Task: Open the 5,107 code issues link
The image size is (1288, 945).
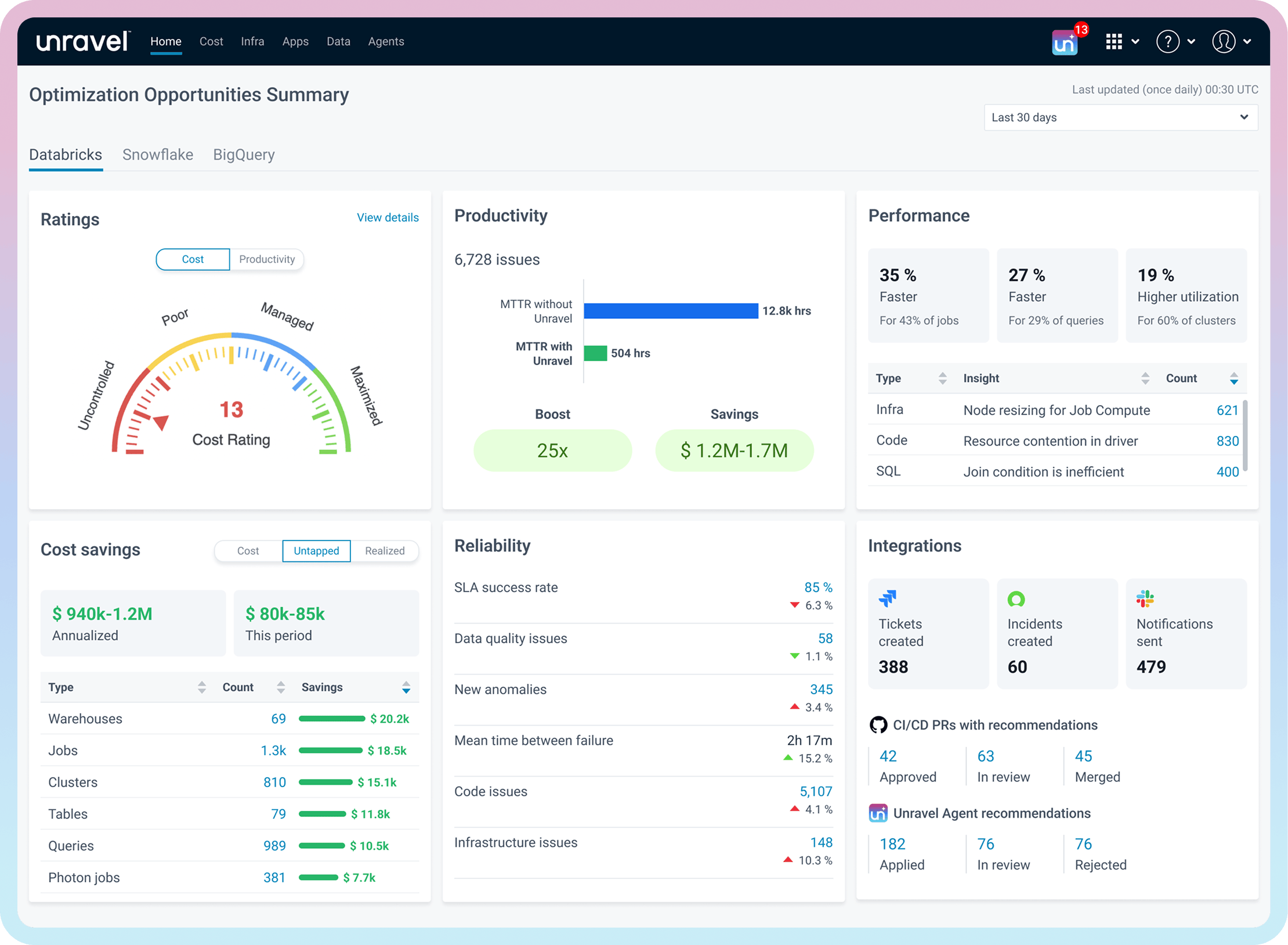Action: tap(816, 791)
